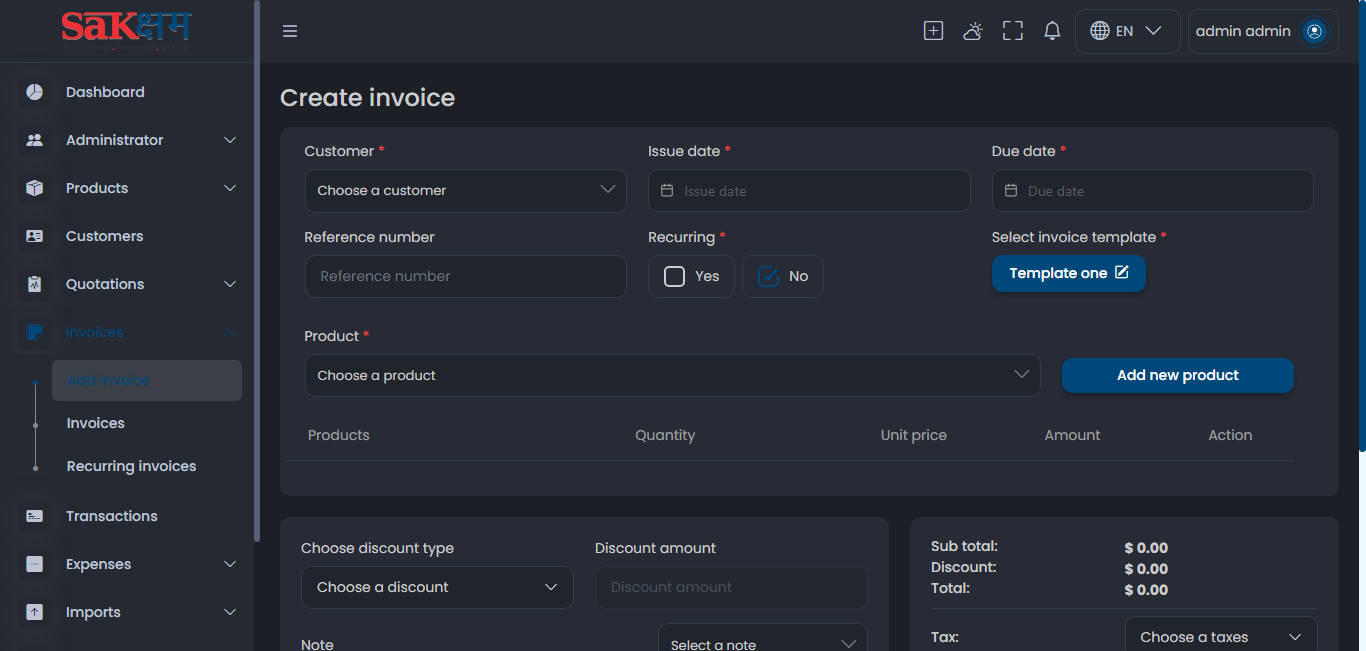Enter fullscreen mode via header icon
Viewport: 1366px width, 651px height.
(1012, 30)
